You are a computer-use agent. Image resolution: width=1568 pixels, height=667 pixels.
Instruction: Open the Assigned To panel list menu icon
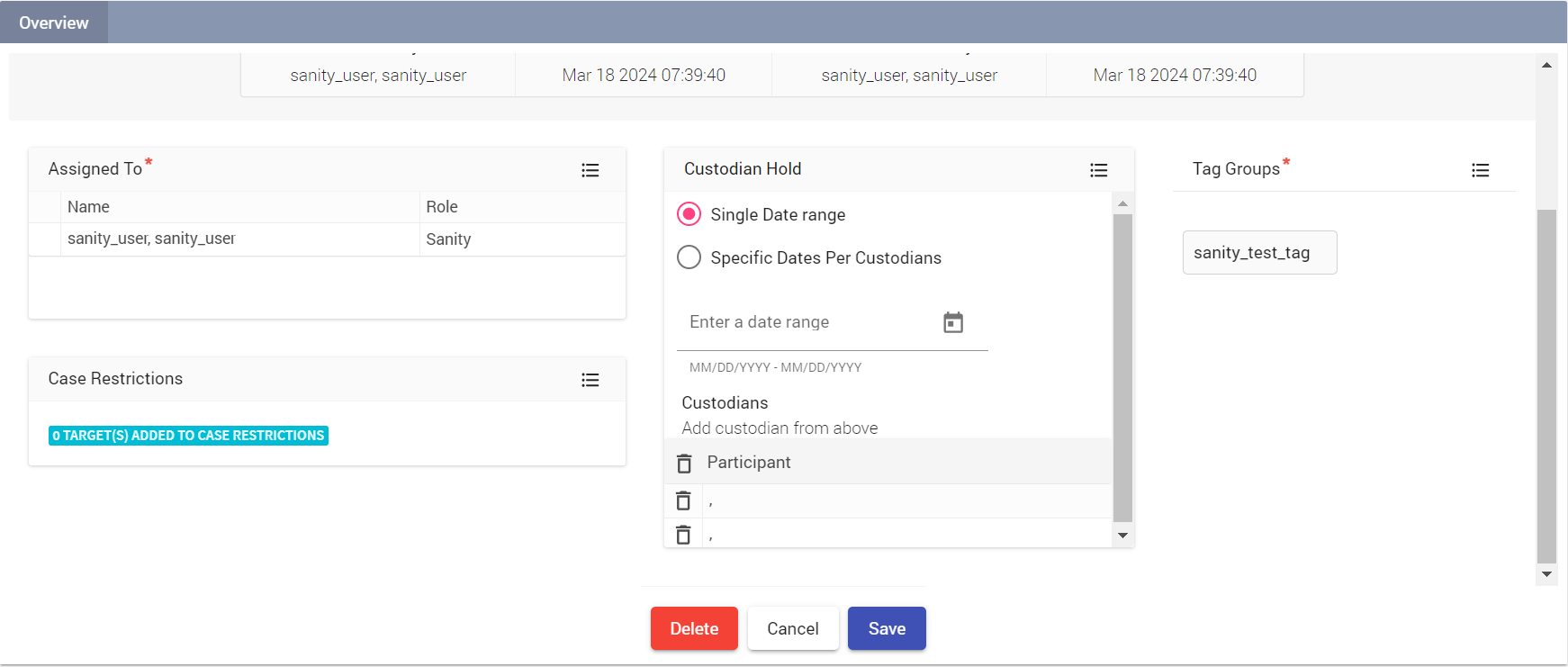tap(590, 170)
